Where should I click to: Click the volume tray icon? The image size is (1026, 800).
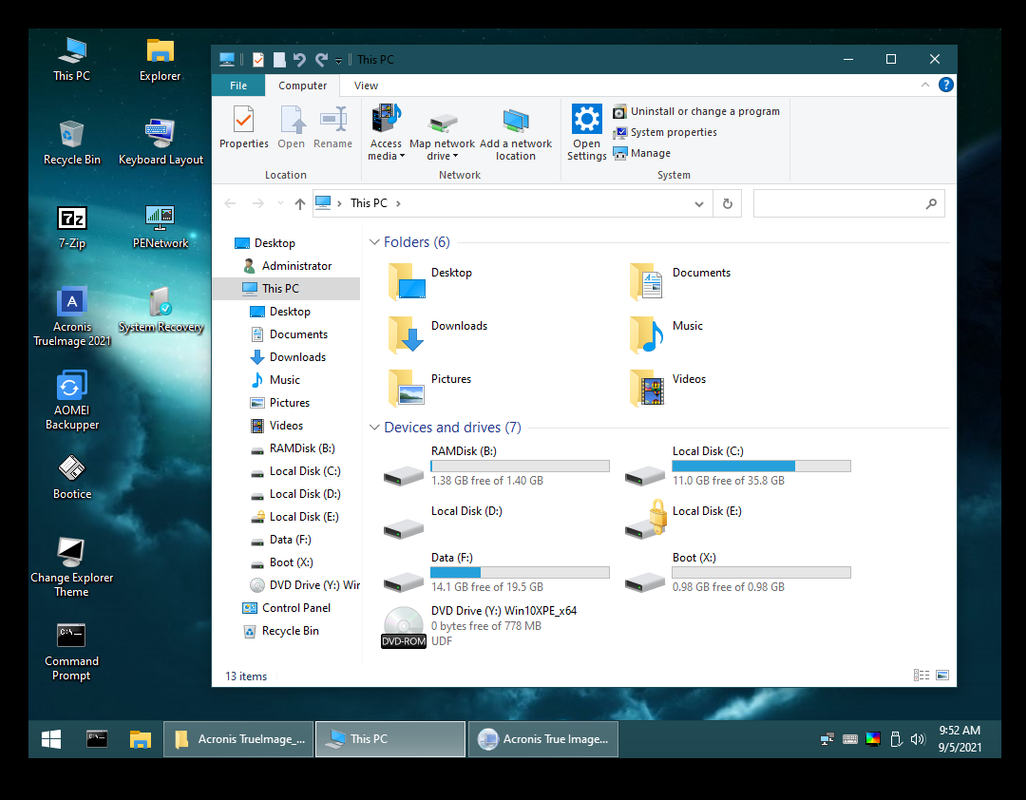[918, 739]
